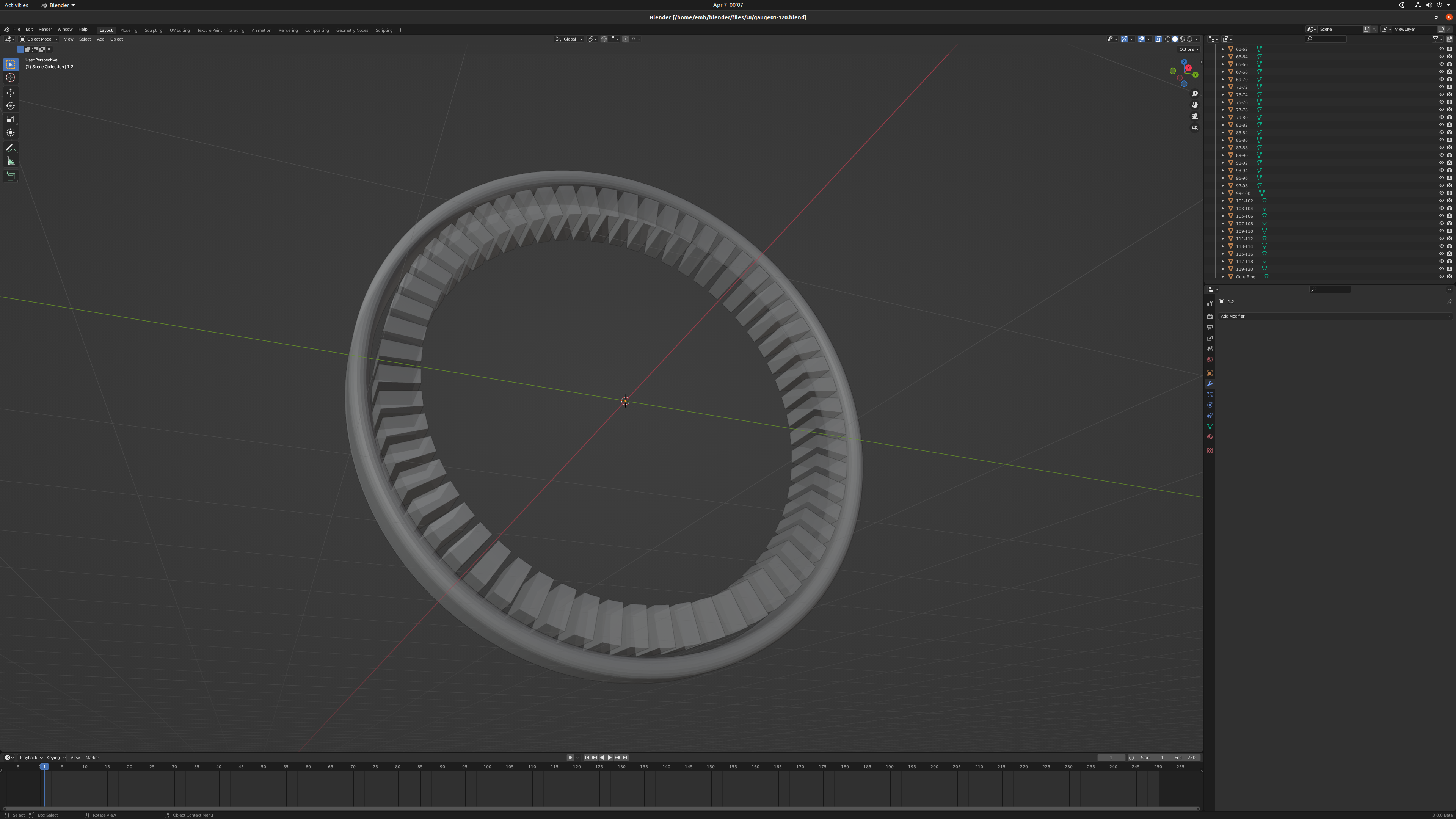
Task: Hide object 99-100 in viewport
Action: click(x=1441, y=193)
